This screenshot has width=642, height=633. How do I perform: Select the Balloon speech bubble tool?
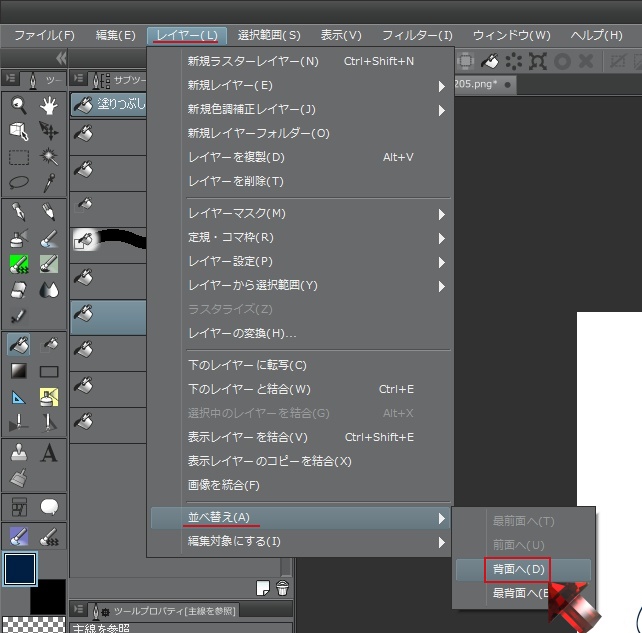(48, 507)
